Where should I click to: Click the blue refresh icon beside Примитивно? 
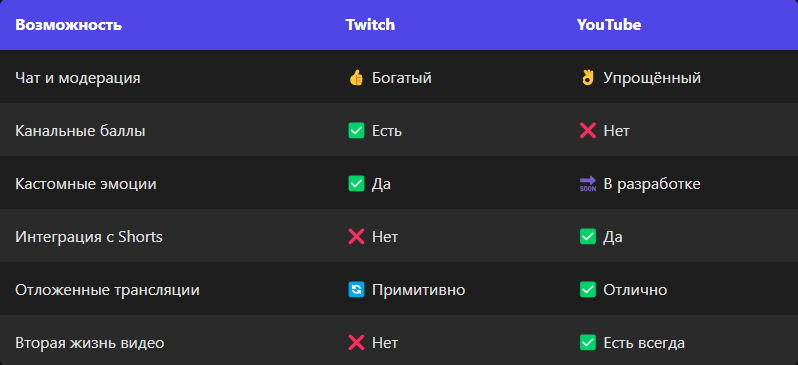tap(356, 290)
